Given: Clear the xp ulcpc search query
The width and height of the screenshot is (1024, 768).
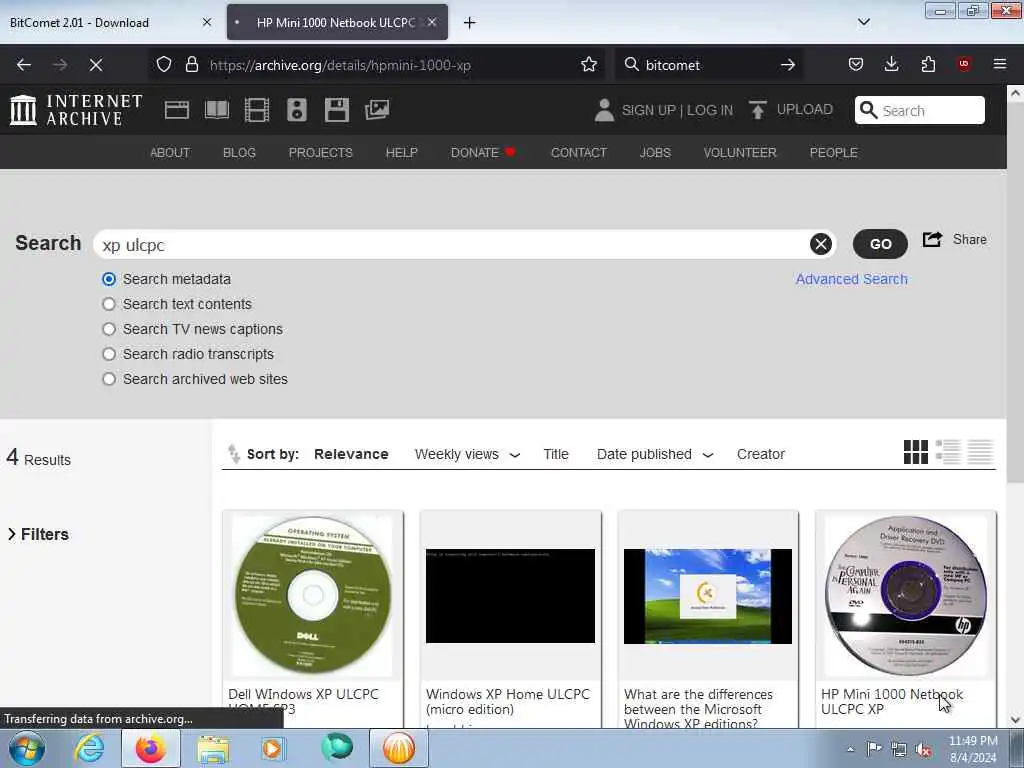Looking at the screenshot, I should click(821, 244).
